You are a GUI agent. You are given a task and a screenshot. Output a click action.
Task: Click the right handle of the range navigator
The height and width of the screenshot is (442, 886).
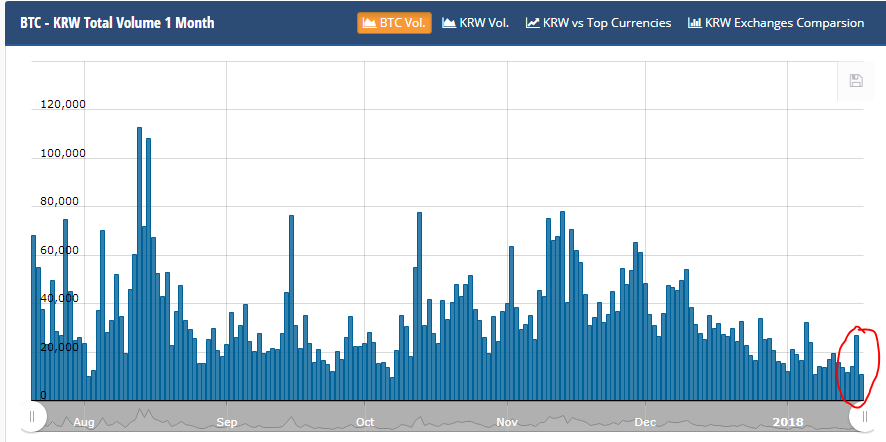tap(865, 416)
